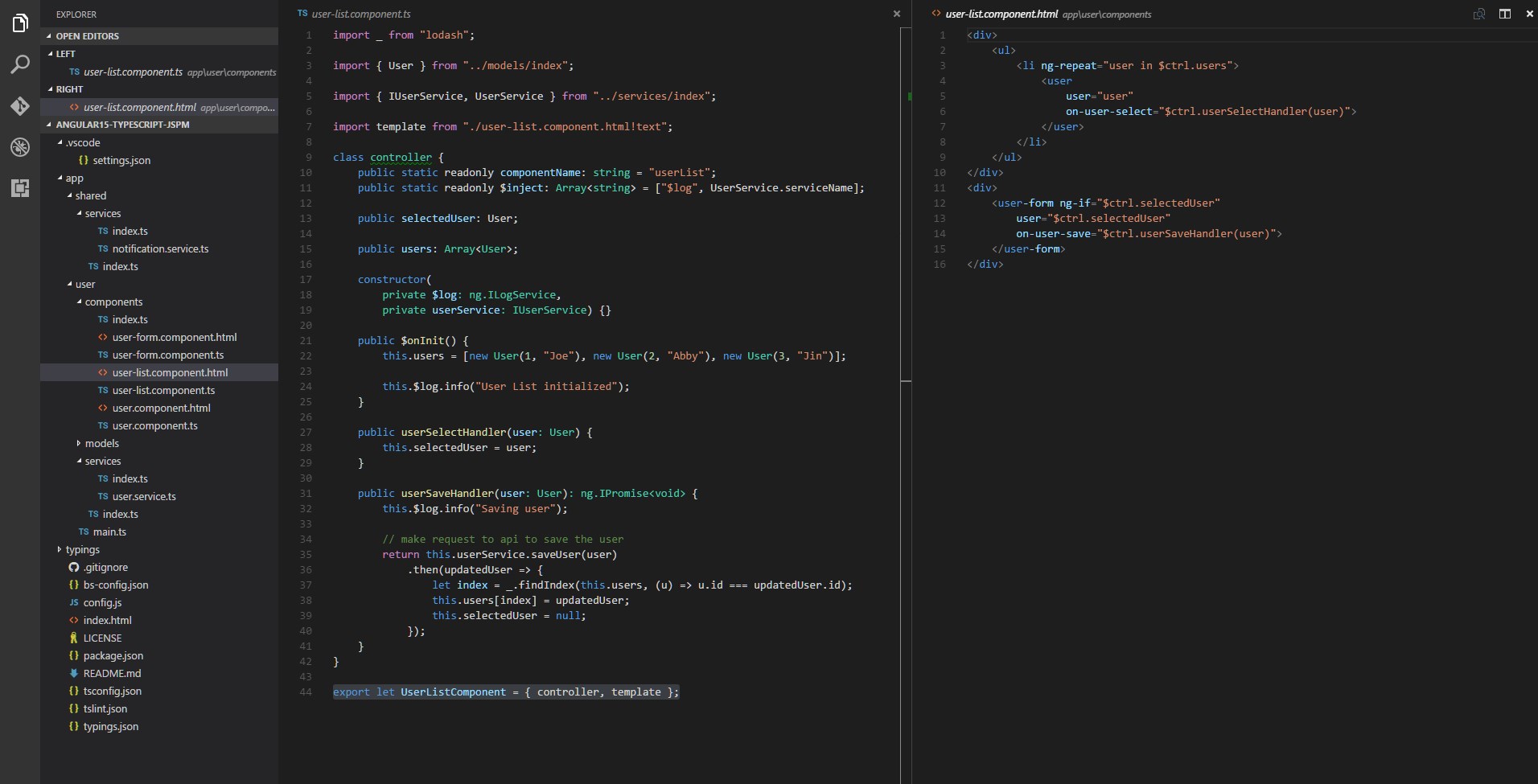This screenshot has width=1538, height=784.
Task: Click the braces icon beside typings.json
Action: point(74,726)
